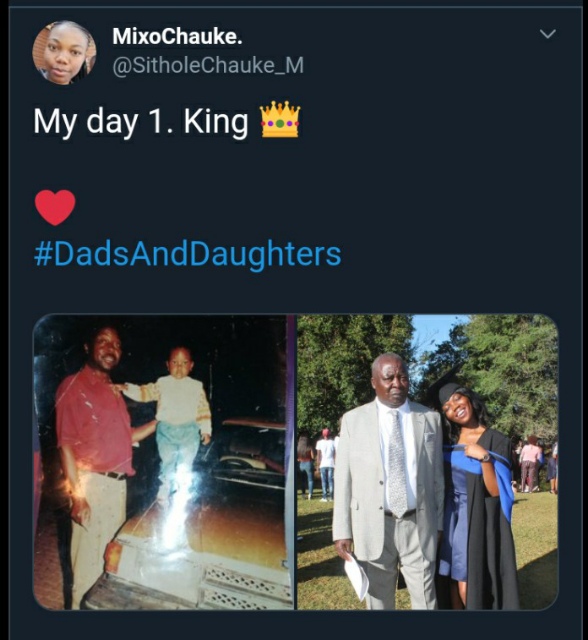
Task: Open the @SitholeChauke_M handle
Action: pyautogui.click(x=208, y=65)
